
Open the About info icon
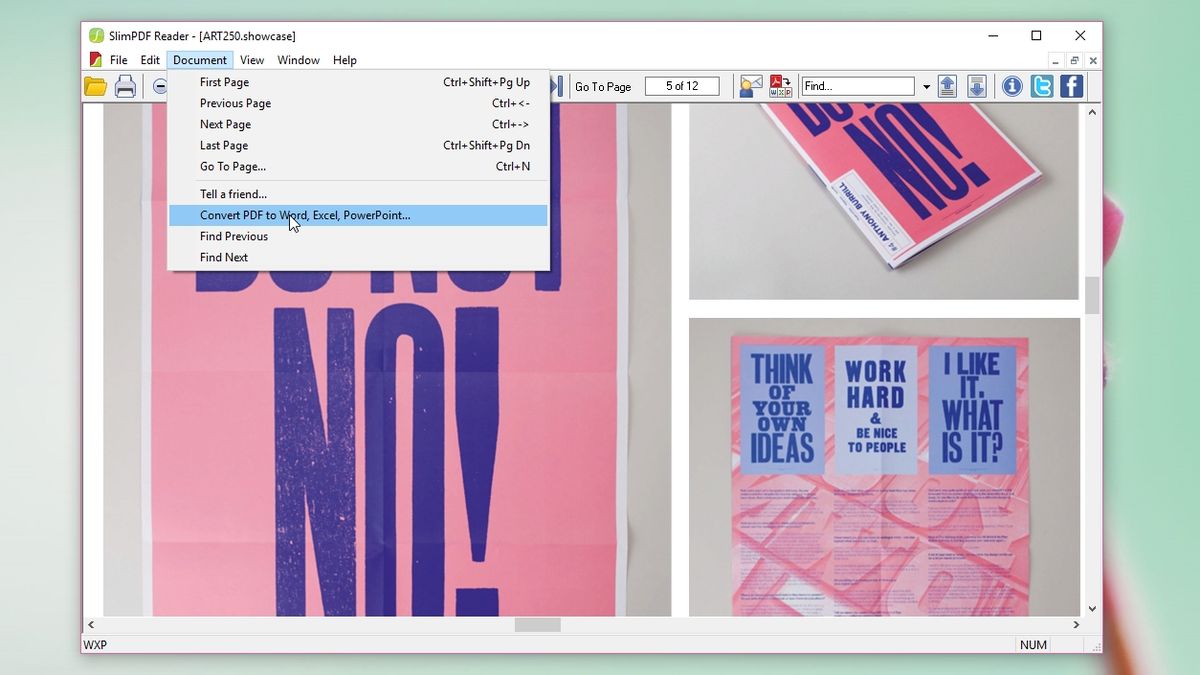coord(1011,86)
